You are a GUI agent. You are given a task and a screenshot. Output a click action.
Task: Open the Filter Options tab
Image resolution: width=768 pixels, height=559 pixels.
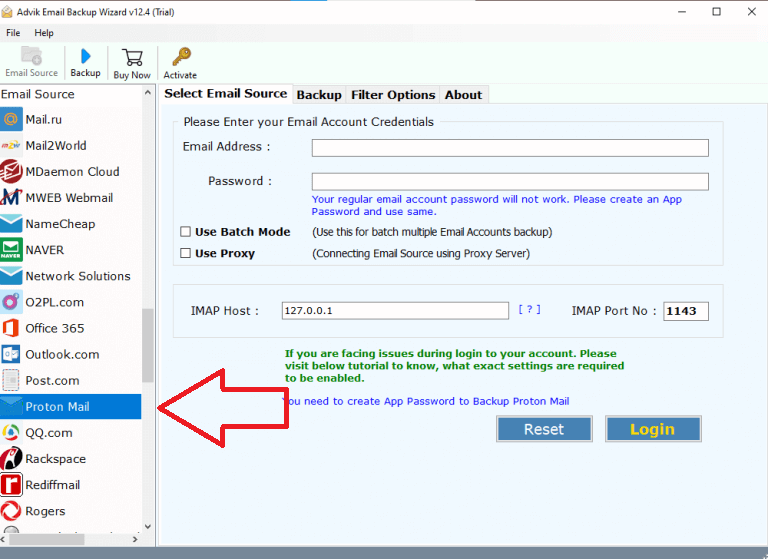393,95
